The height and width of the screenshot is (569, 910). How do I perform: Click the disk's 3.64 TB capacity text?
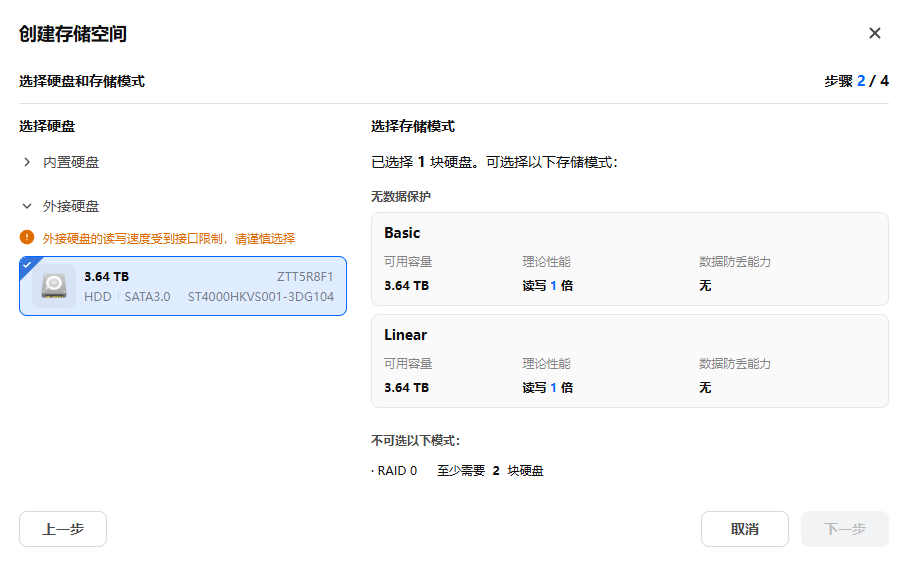pos(107,276)
